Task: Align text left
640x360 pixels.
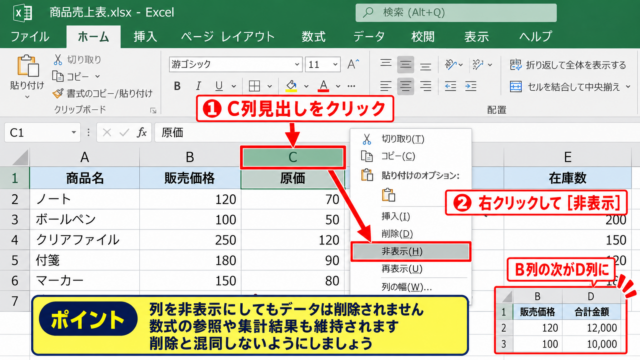Action: pos(385,86)
